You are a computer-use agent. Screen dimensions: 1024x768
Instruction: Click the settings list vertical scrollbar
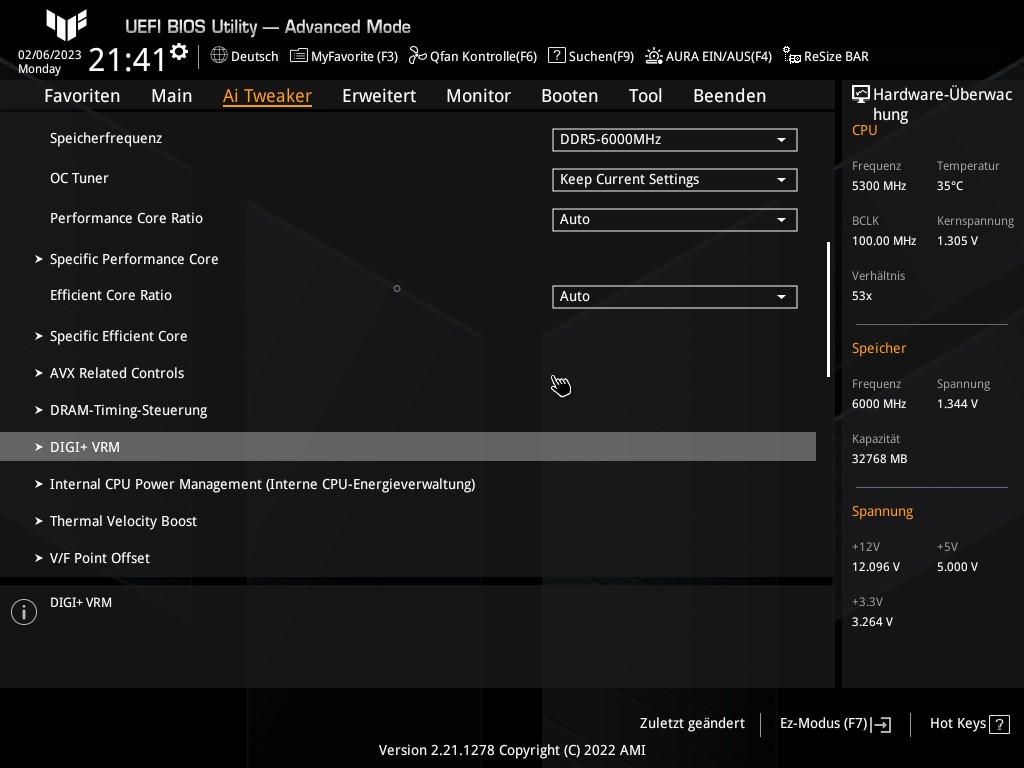pyautogui.click(x=828, y=310)
